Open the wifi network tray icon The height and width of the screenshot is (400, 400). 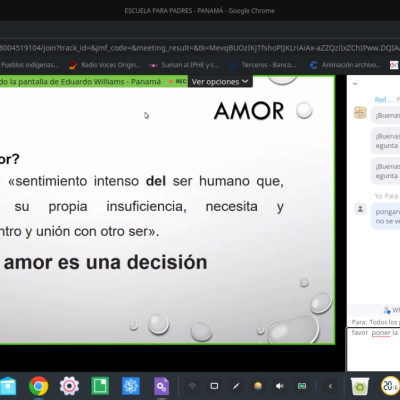pos(192,386)
